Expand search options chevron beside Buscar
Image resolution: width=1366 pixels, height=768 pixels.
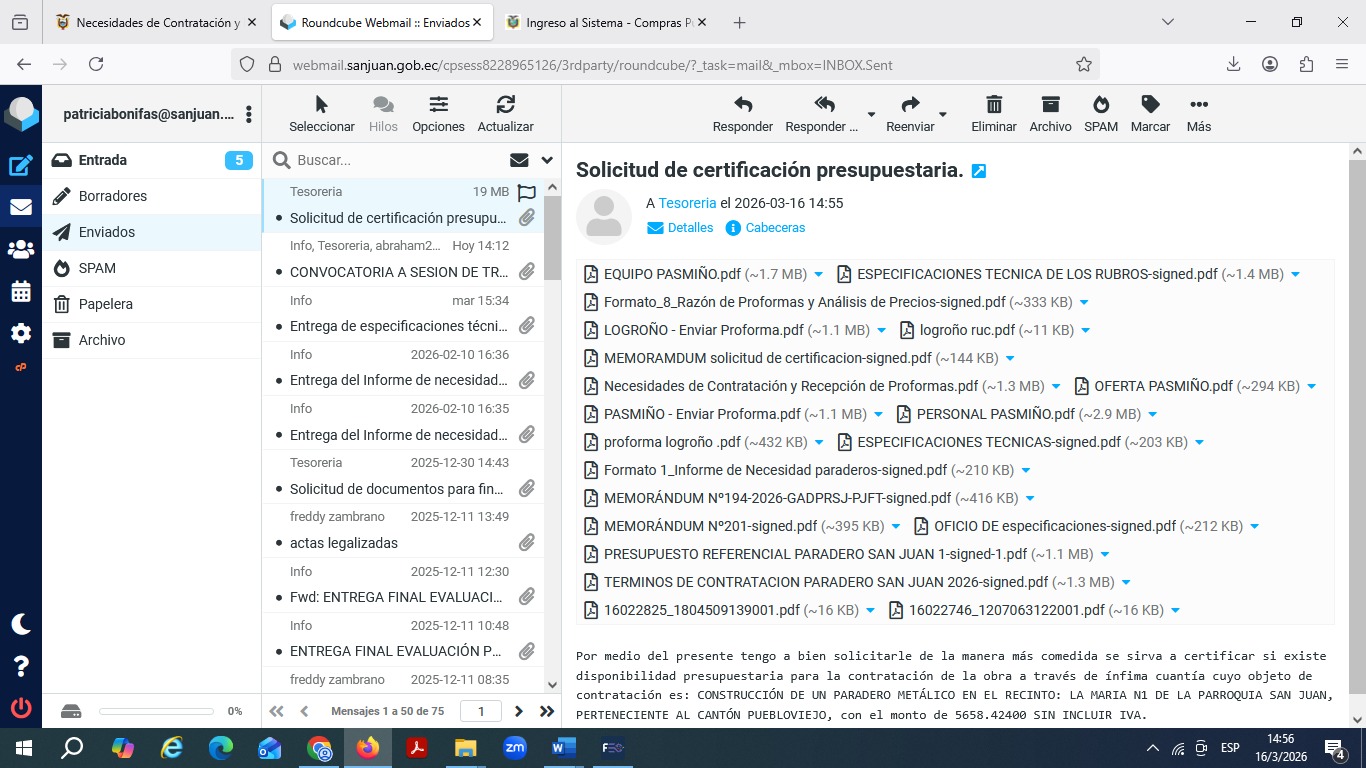pos(547,160)
